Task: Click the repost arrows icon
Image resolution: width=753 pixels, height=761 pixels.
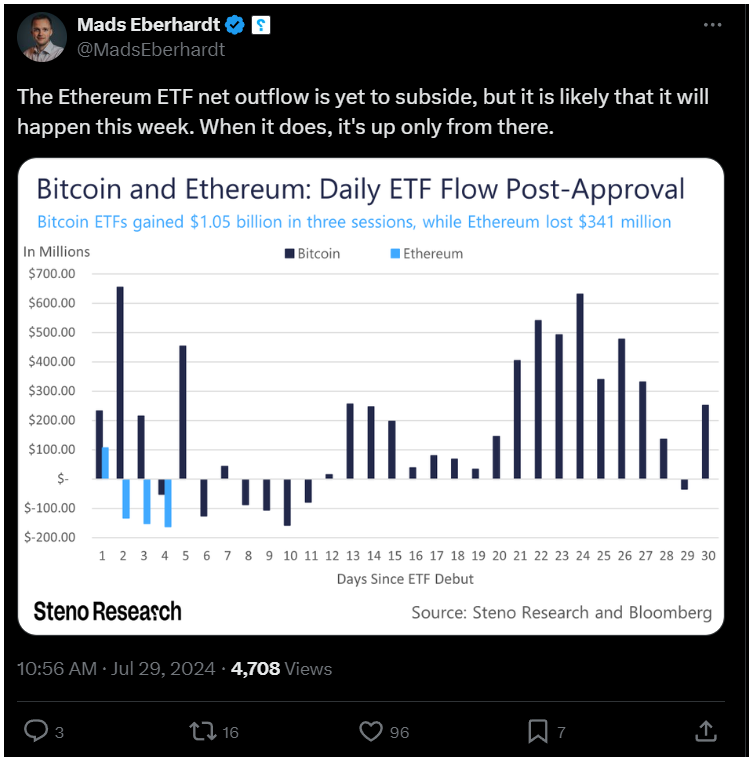Action: [x=203, y=731]
